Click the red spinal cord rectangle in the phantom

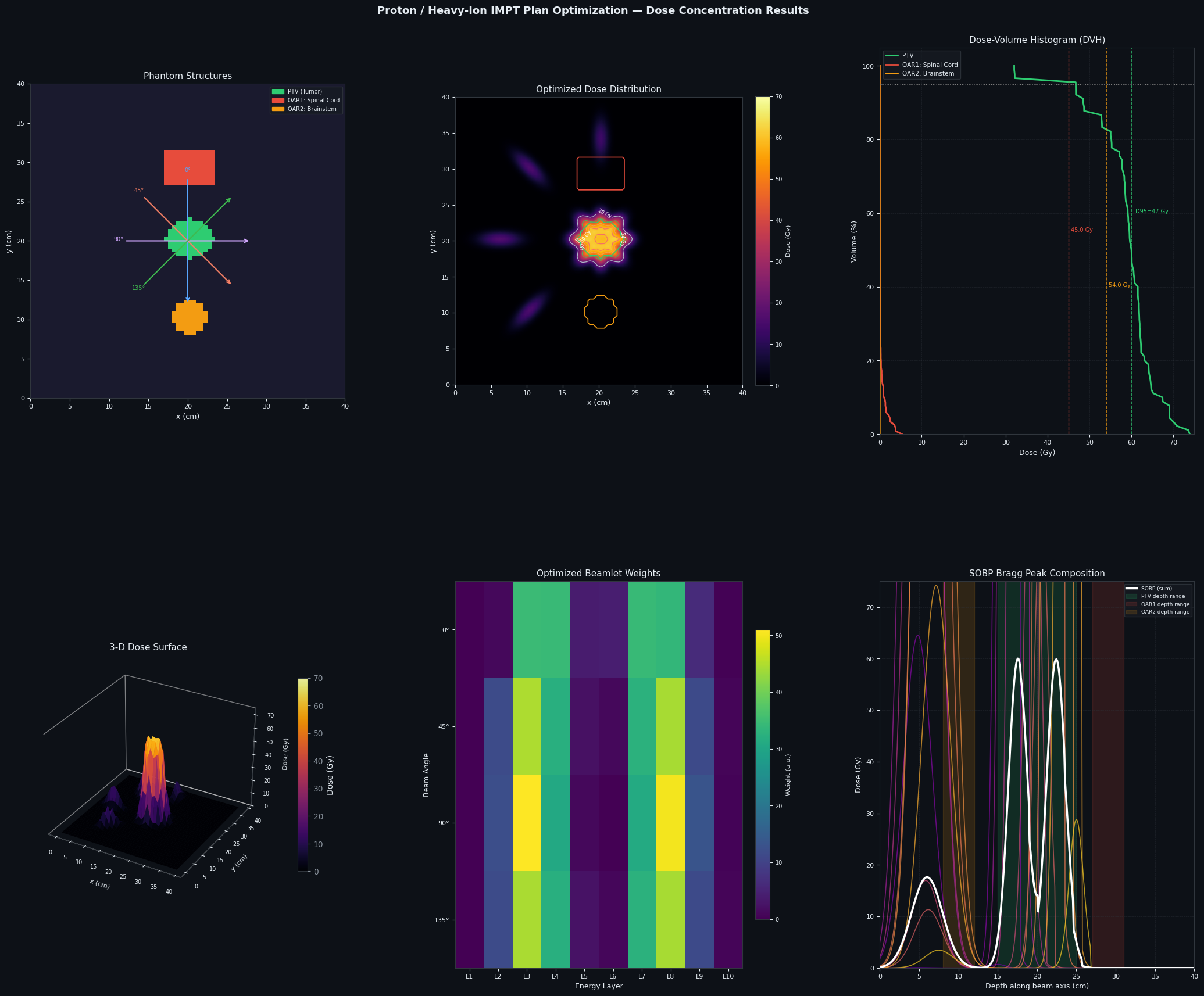pyautogui.click(x=190, y=168)
